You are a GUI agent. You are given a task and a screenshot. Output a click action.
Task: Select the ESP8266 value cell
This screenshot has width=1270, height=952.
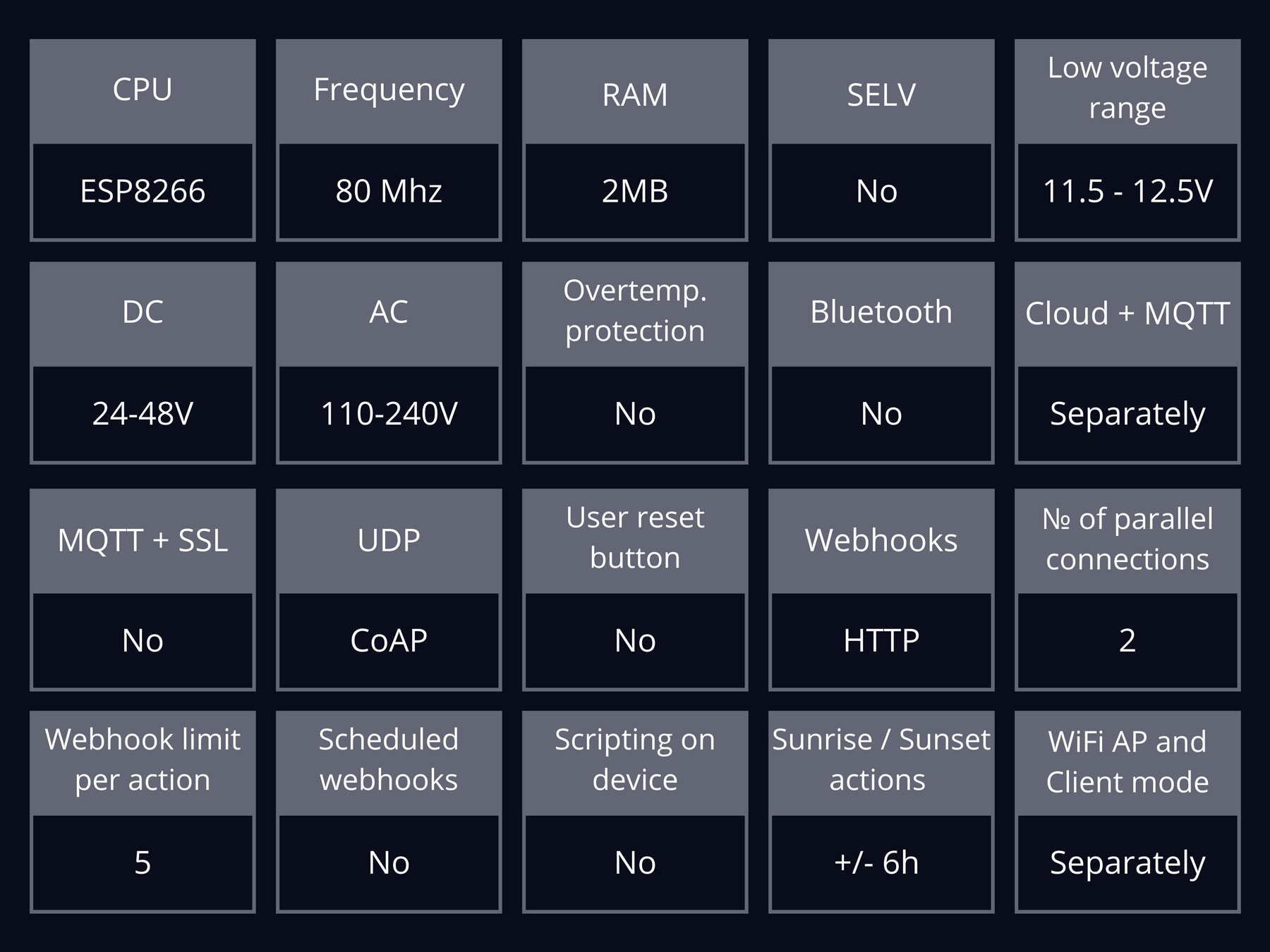pyautogui.click(x=143, y=191)
